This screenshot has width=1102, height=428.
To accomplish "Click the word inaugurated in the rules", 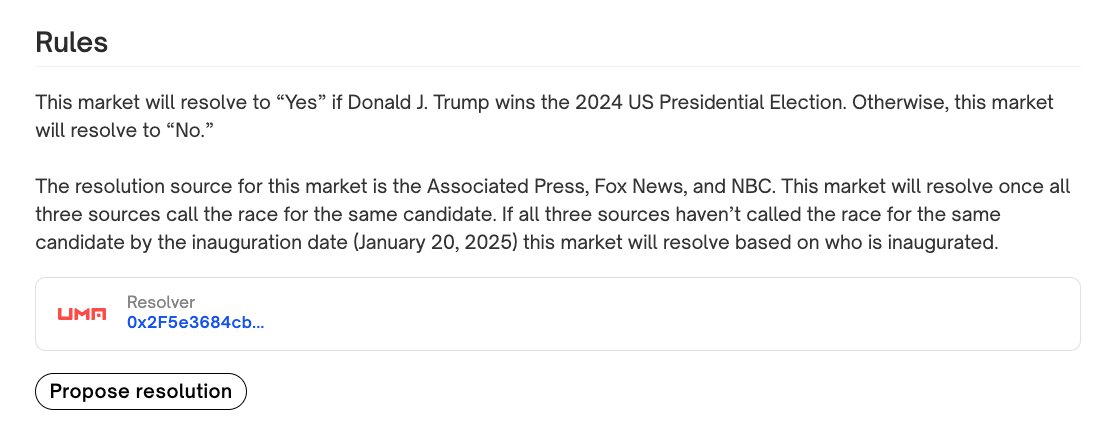I will click(x=944, y=242).
